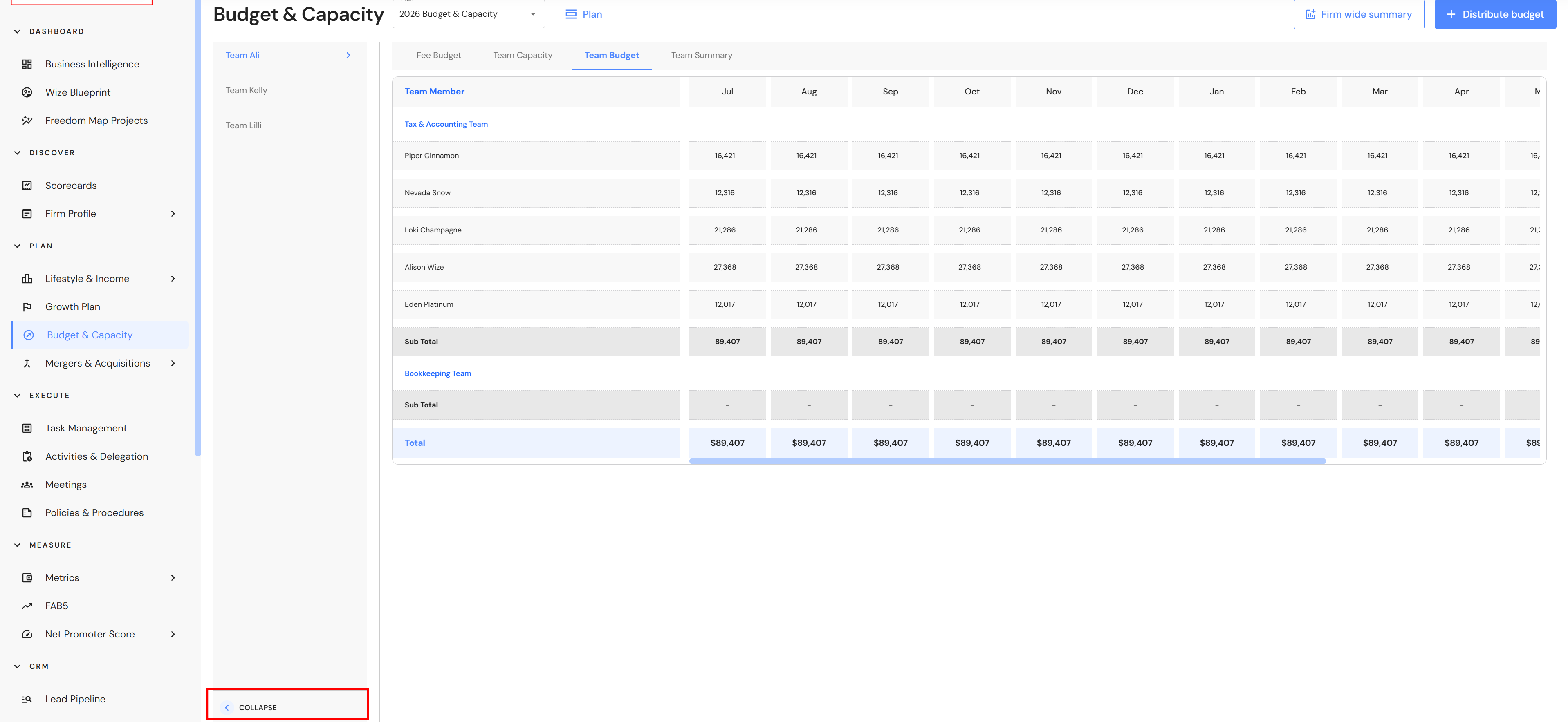Screen dimensions: 1568x722
Task: Switch to the Team Capacity tab
Action: point(522,55)
